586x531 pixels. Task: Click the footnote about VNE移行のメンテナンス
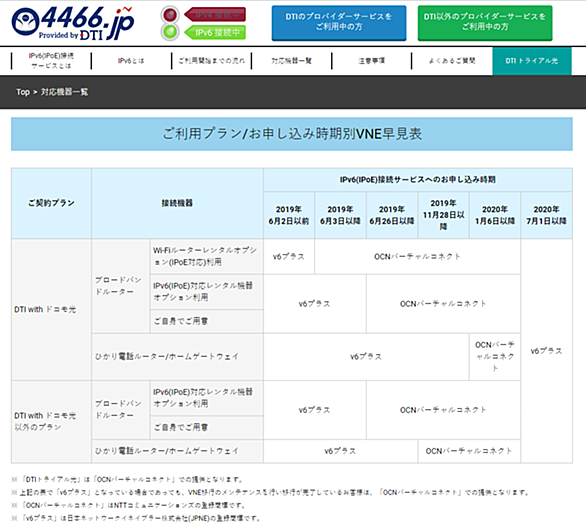[271, 493]
